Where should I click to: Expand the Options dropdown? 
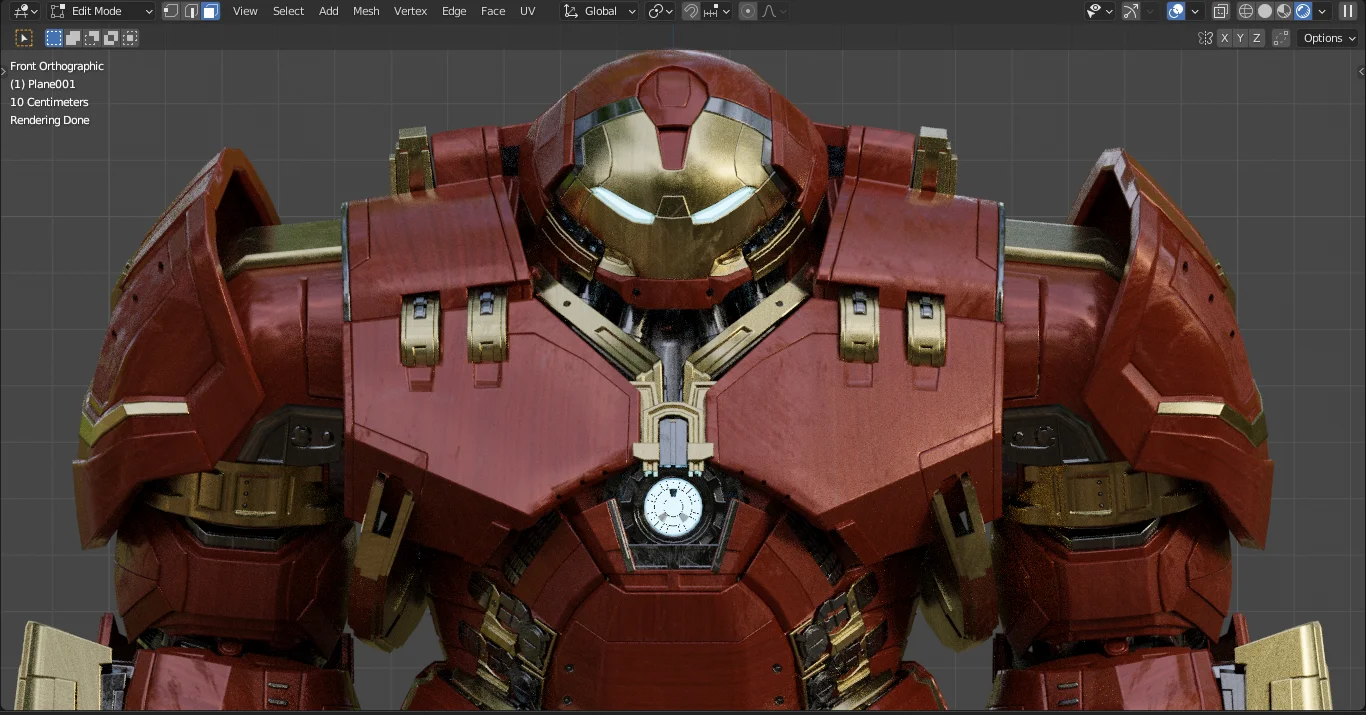click(x=1328, y=38)
